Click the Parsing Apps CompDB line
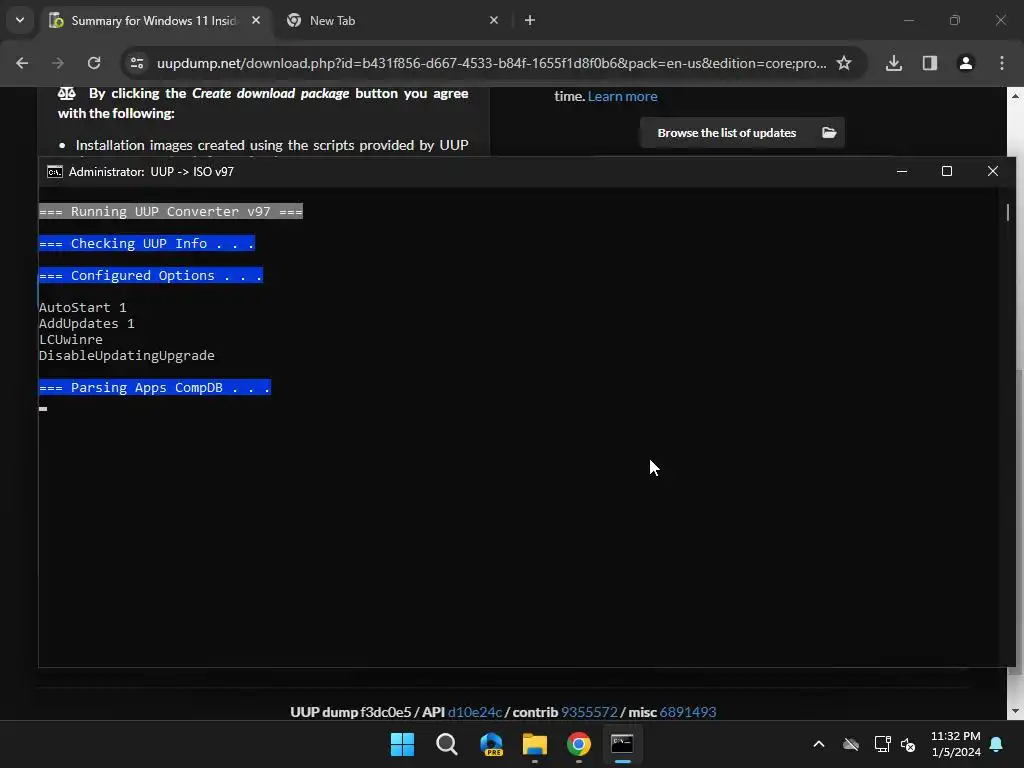 pyautogui.click(x=155, y=387)
